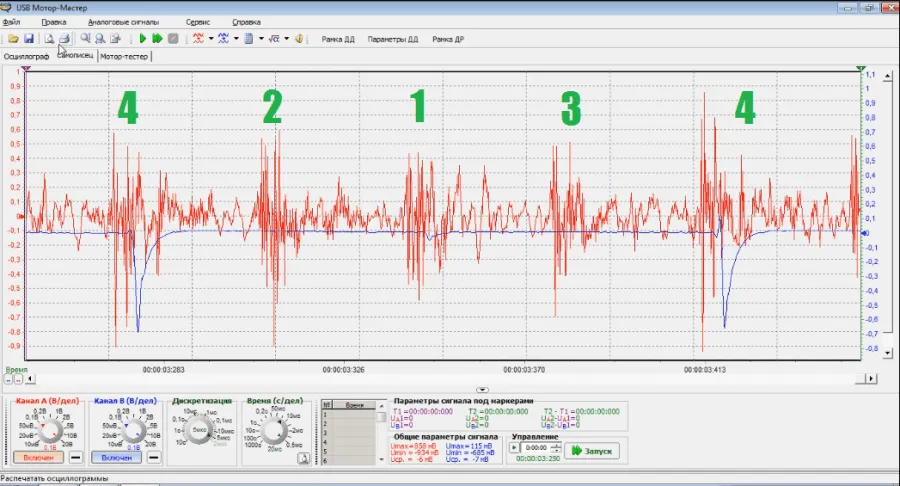This screenshot has width=900, height=486.
Task: Click the dash button beside Канал B Включен
Action: [153, 457]
